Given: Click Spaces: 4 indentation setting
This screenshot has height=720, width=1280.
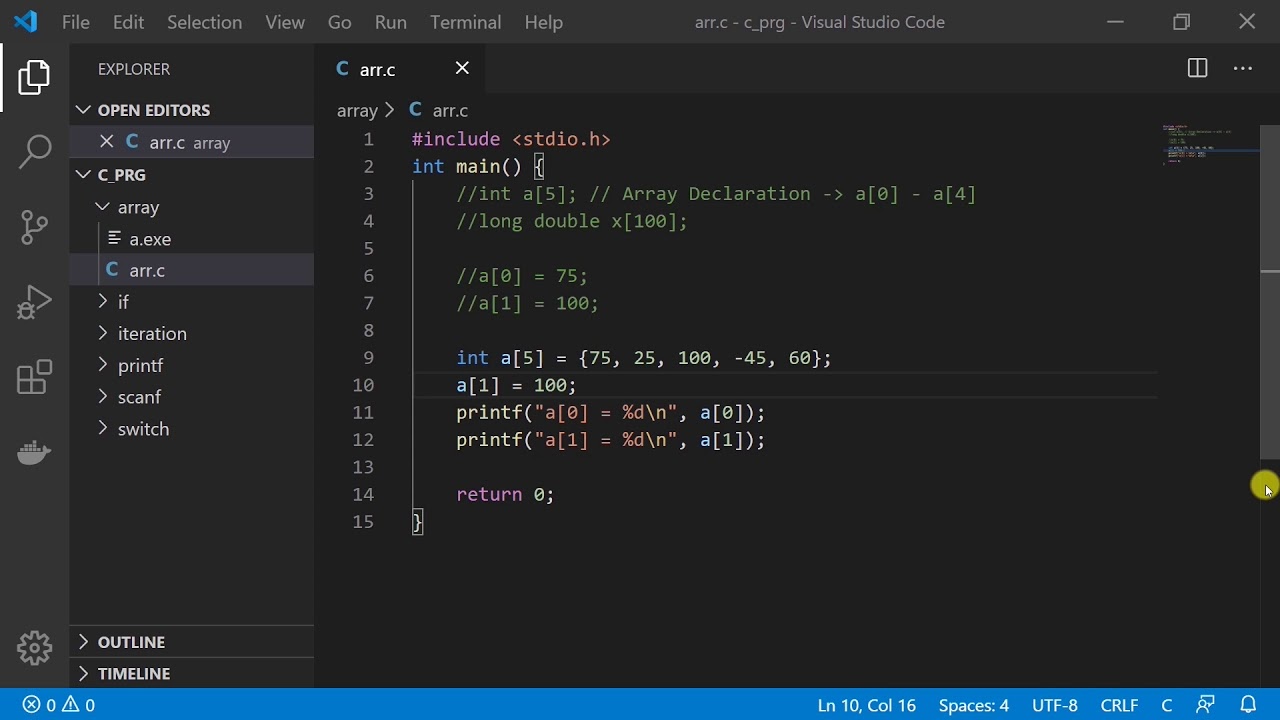Looking at the screenshot, I should tap(974, 705).
